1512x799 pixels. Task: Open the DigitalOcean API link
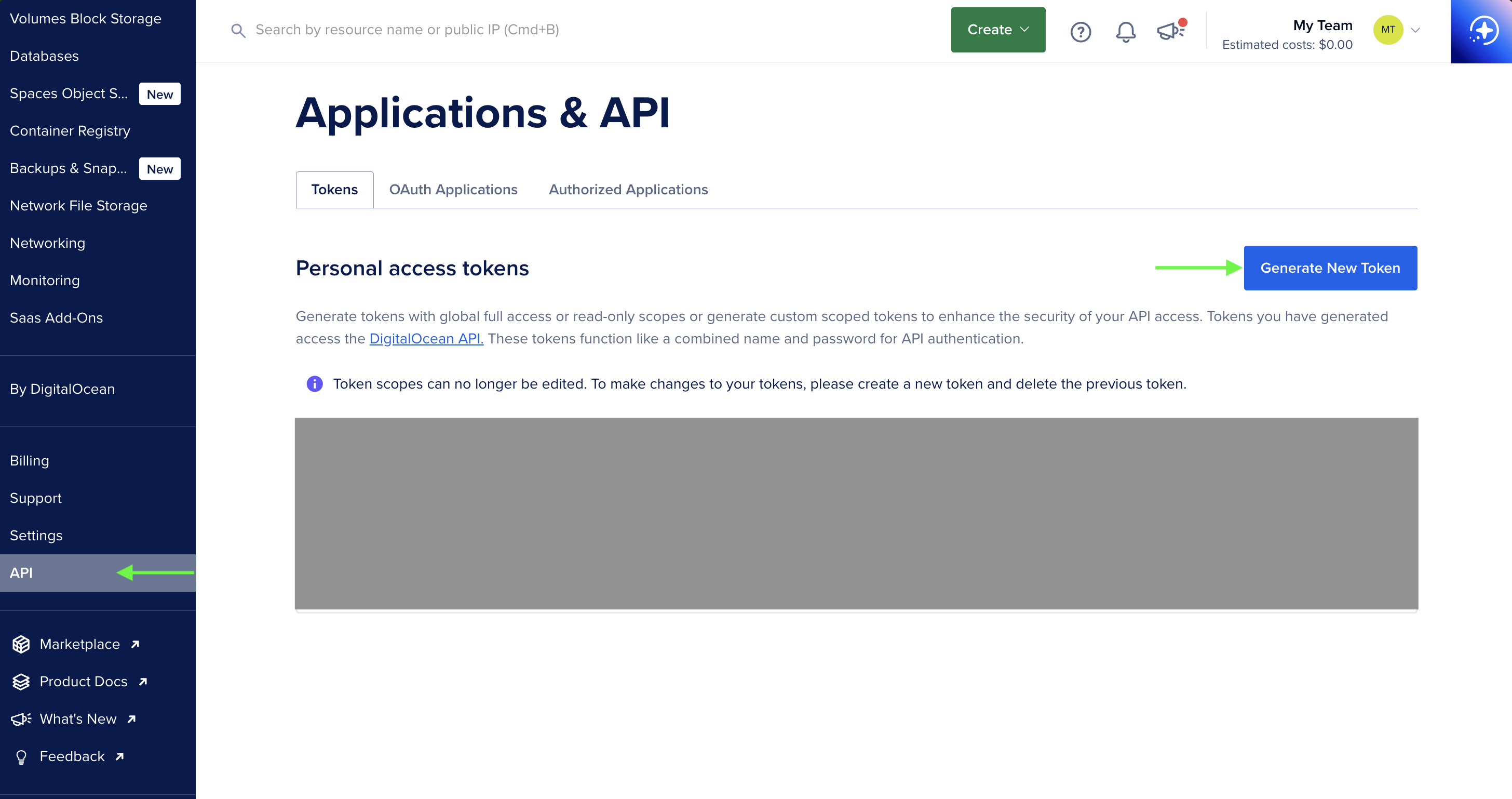coord(426,339)
